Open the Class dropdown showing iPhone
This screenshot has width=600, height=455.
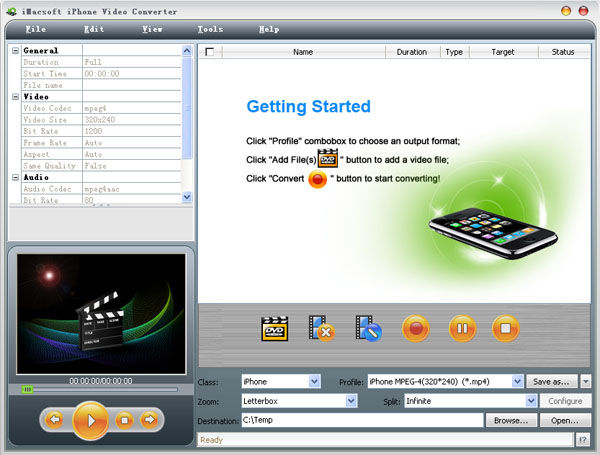[x=314, y=382]
